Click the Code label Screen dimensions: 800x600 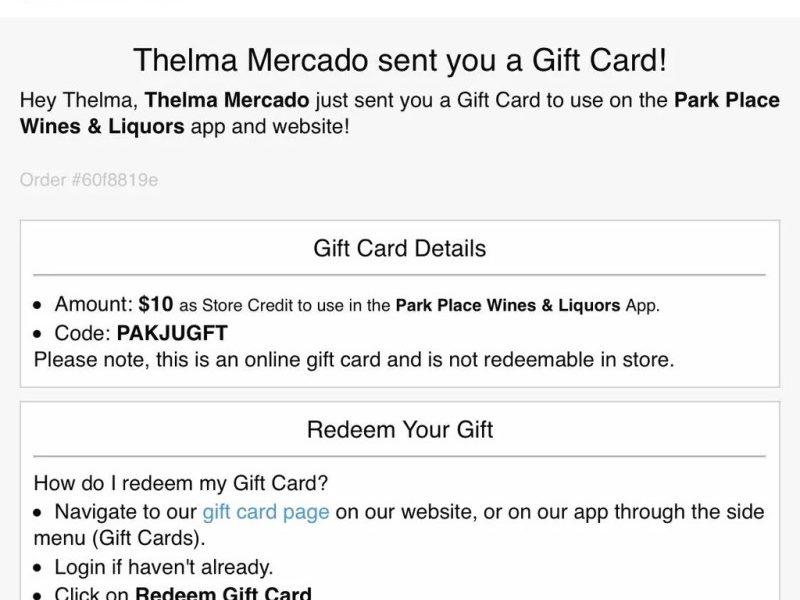tap(83, 333)
